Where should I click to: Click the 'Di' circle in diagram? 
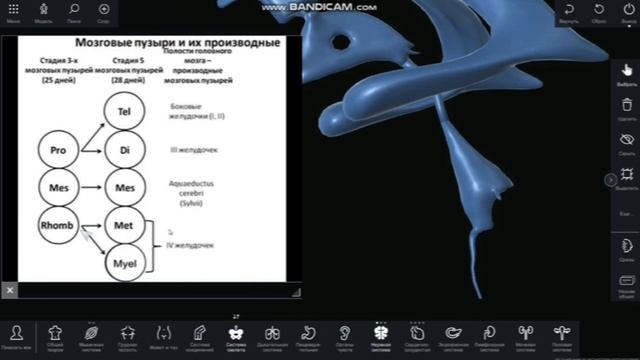click(124, 150)
